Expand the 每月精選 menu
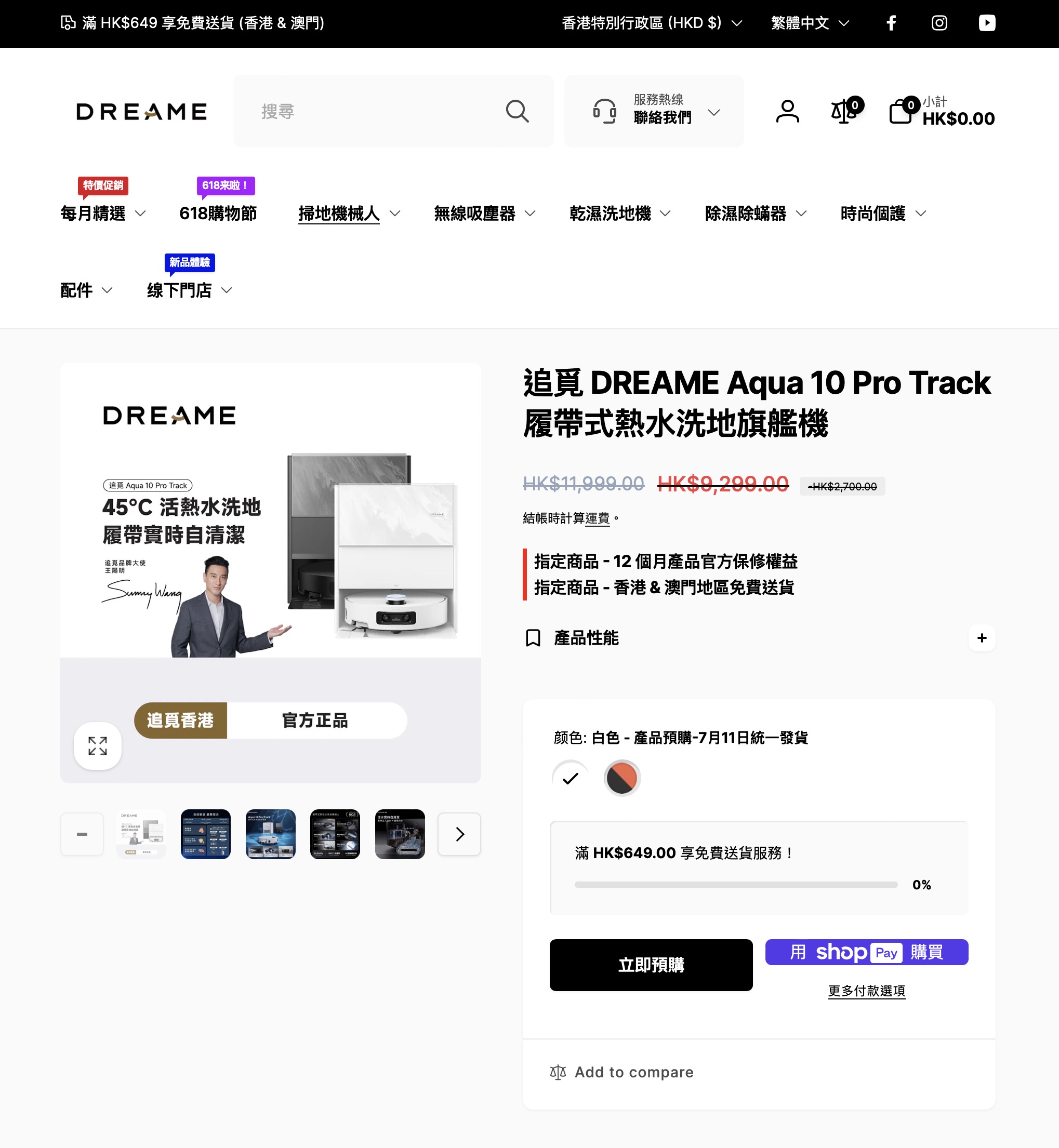 [103, 213]
